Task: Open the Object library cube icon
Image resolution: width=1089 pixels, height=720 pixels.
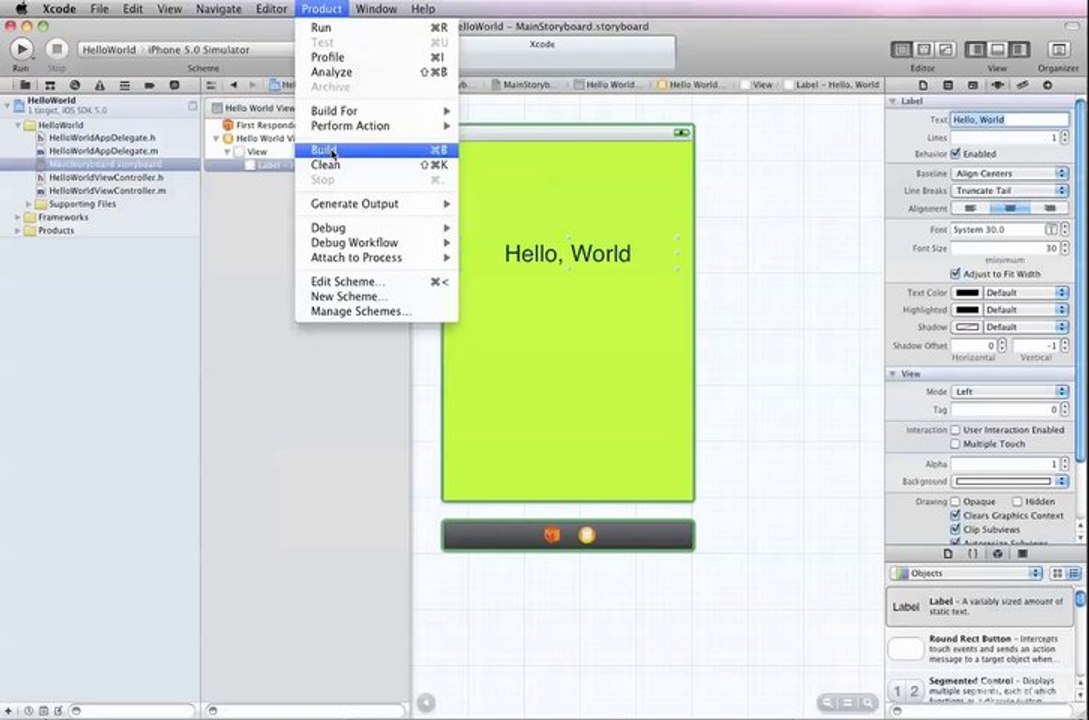Action: click(x=997, y=553)
